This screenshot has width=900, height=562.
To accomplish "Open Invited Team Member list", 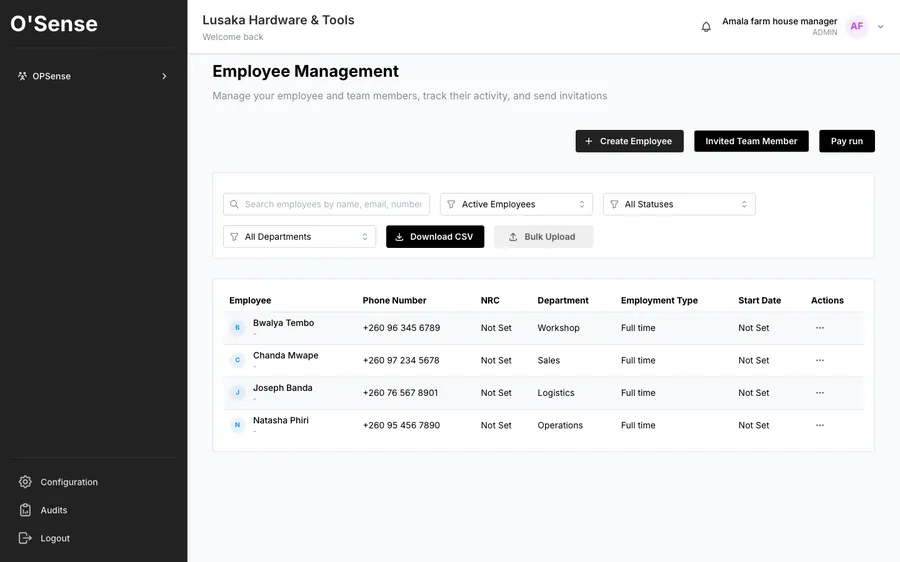I will (751, 141).
